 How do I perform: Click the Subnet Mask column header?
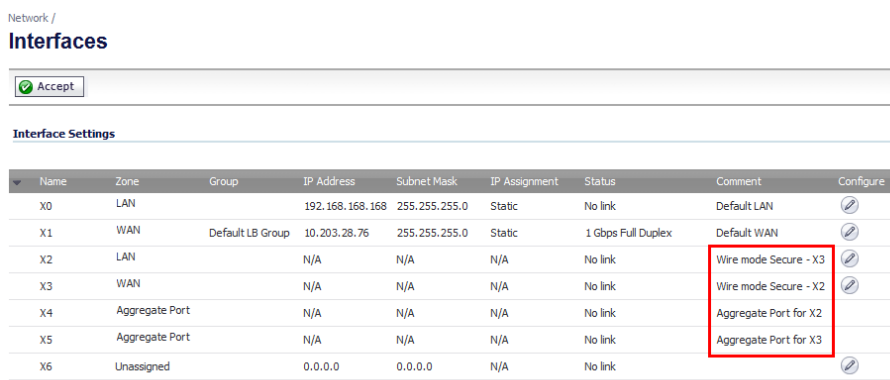pos(427,182)
